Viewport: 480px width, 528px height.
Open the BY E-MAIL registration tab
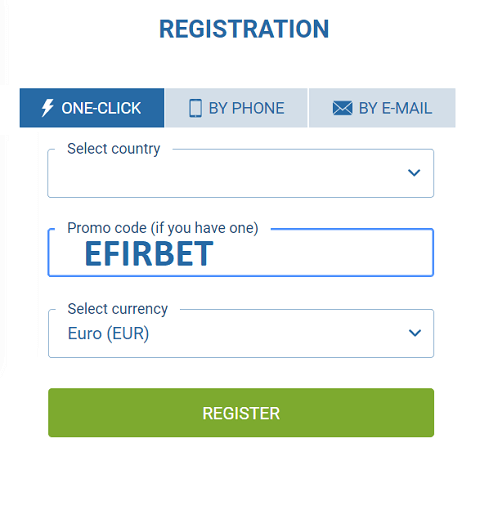(382, 108)
